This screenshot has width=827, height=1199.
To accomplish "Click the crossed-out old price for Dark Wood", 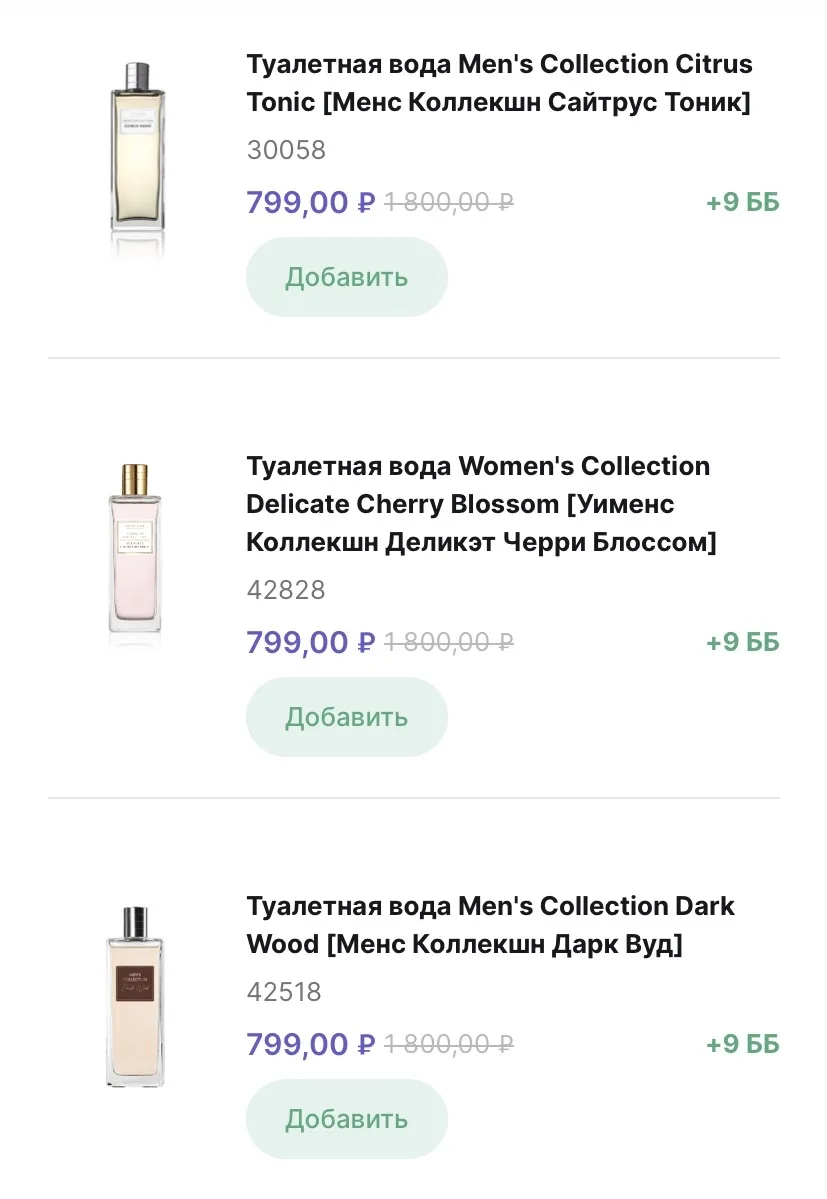I will click(449, 1045).
